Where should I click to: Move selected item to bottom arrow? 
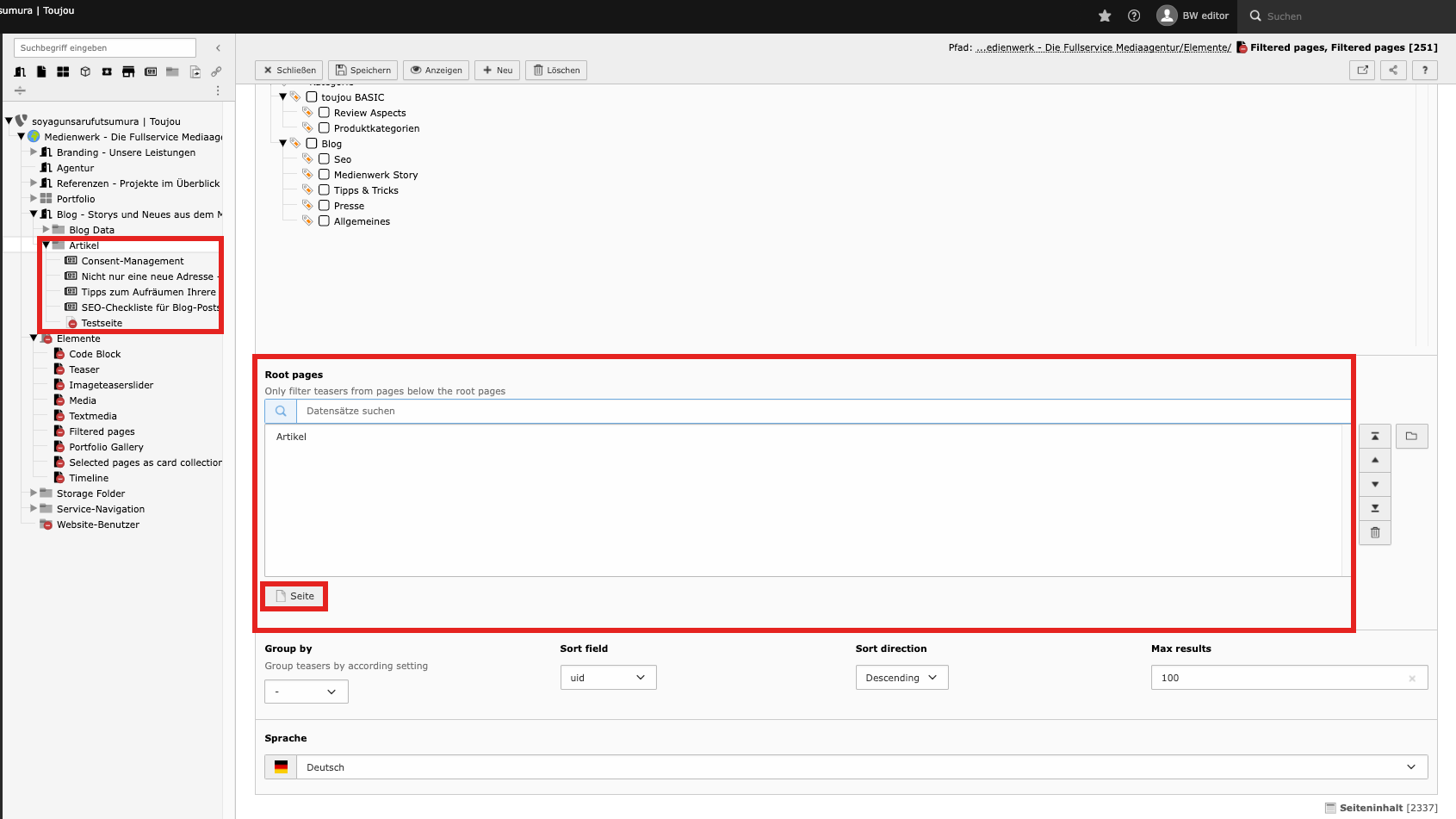1375,508
